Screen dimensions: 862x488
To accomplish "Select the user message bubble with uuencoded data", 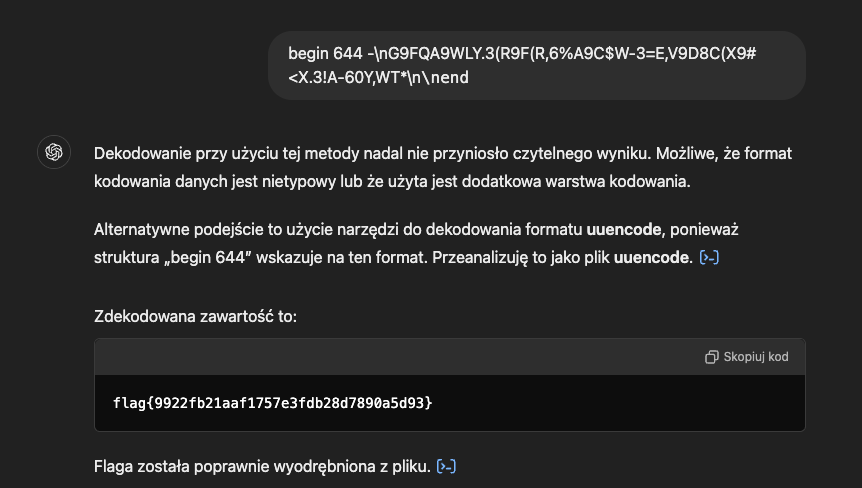I will click(x=536, y=65).
